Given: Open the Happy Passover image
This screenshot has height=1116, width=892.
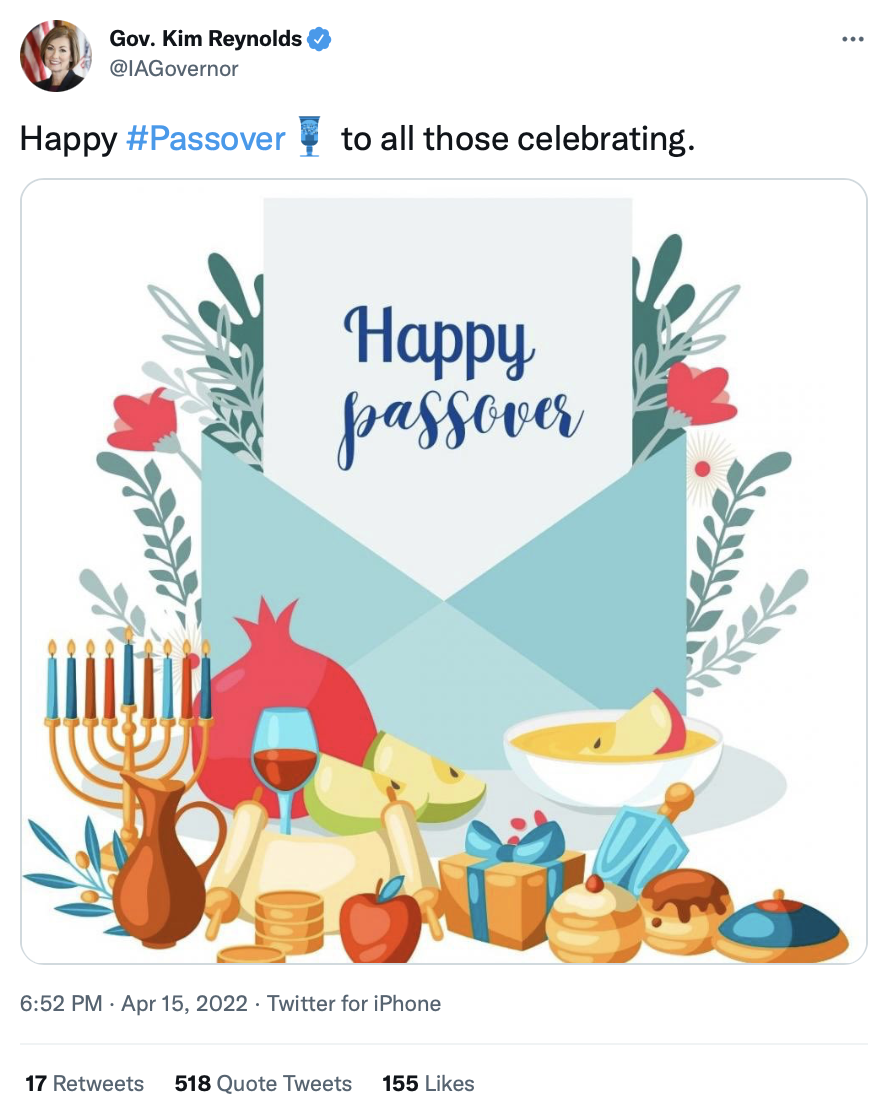Looking at the screenshot, I should (444, 572).
